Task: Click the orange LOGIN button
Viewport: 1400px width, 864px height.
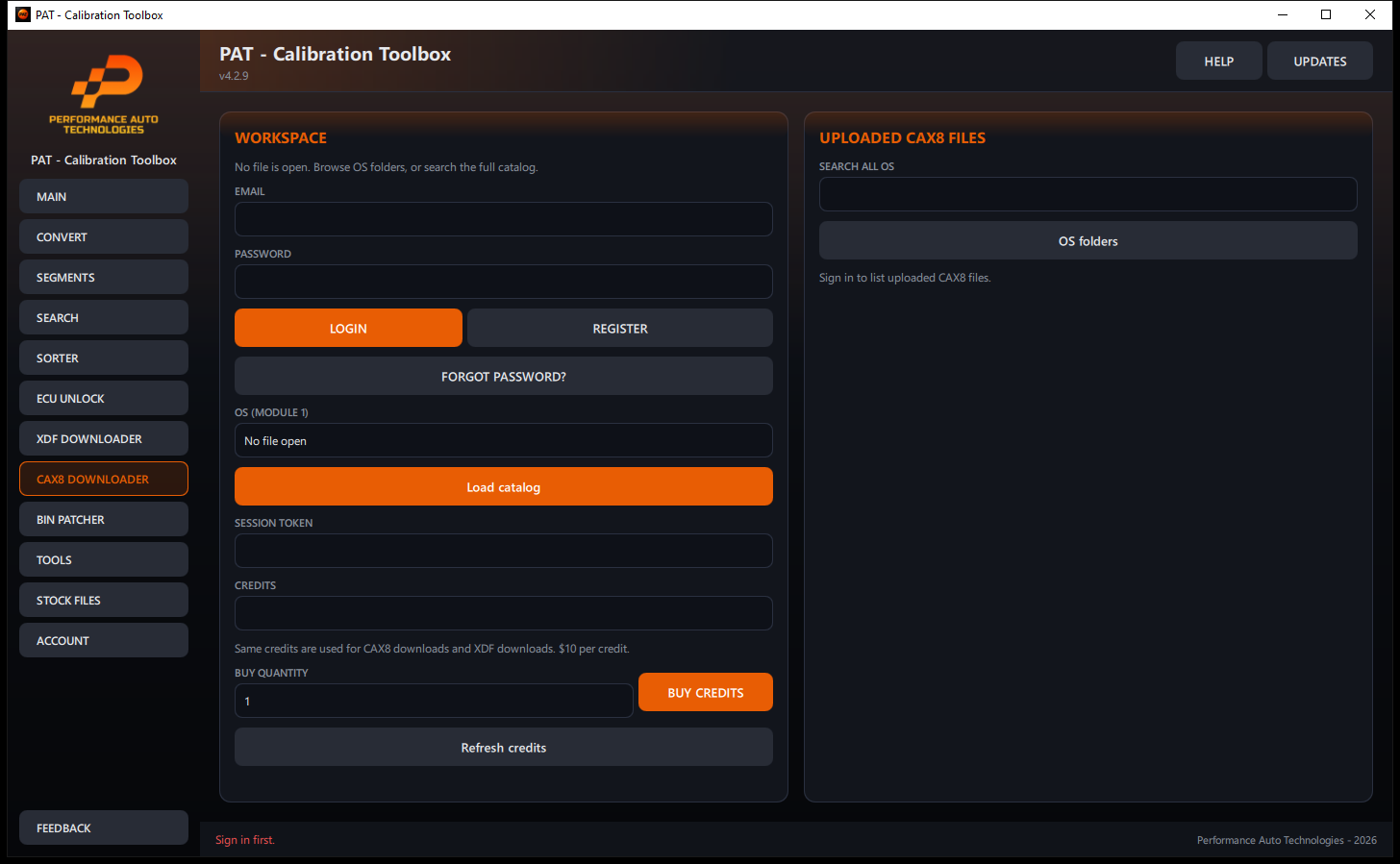Action: [x=348, y=328]
